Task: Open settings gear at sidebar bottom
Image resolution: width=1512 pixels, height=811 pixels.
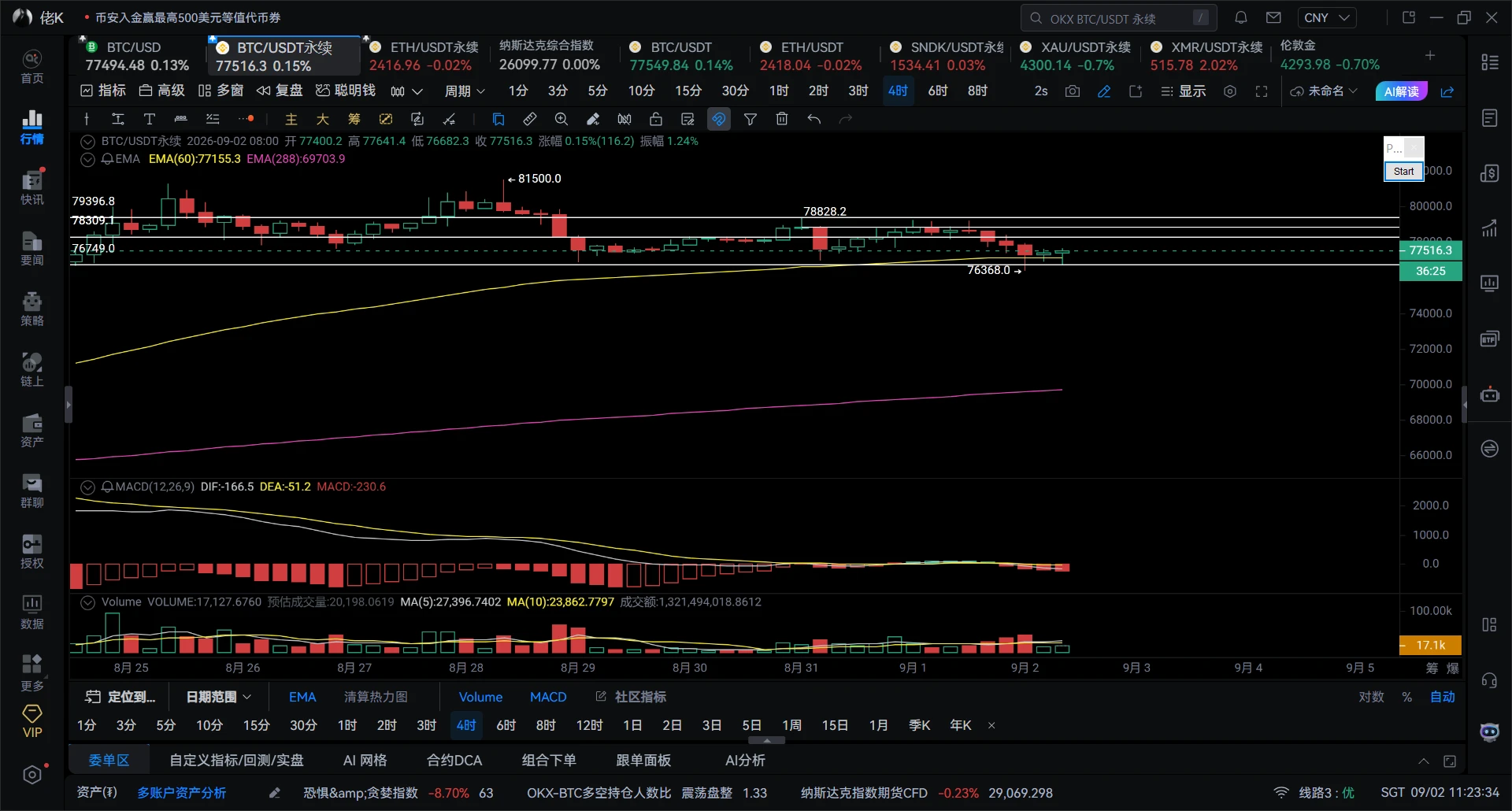Action: pyautogui.click(x=31, y=775)
